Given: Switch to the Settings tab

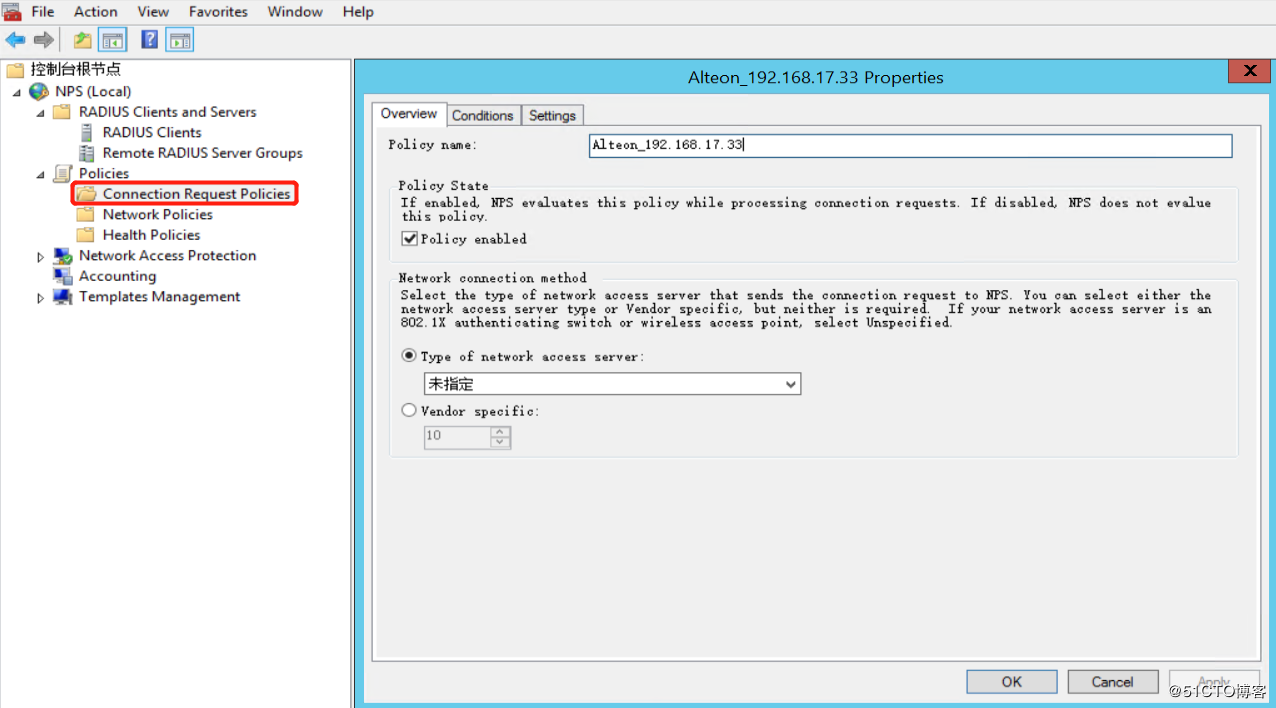Looking at the screenshot, I should click(552, 116).
